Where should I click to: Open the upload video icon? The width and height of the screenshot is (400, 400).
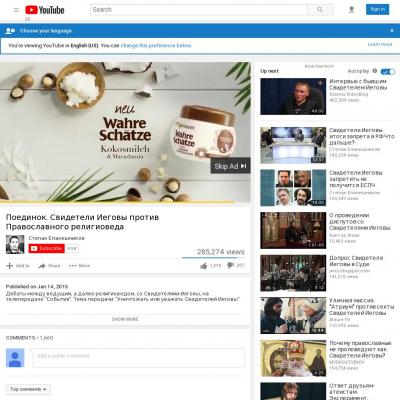point(351,10)
